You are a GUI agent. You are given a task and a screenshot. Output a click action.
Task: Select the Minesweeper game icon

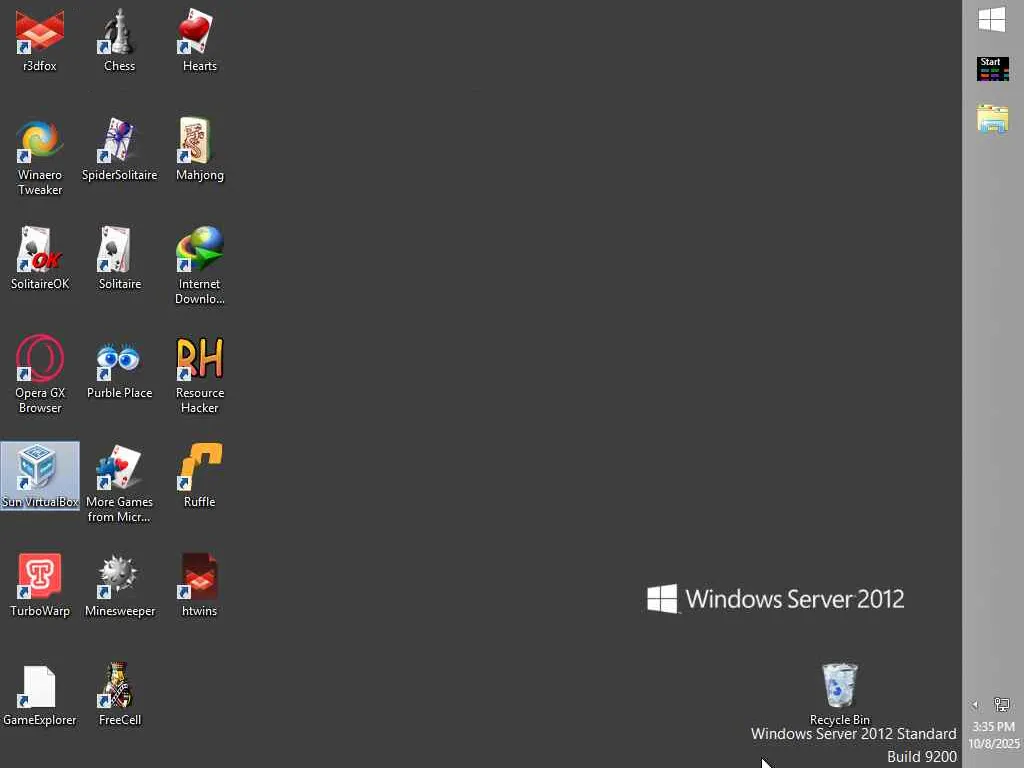pos(120,585)
